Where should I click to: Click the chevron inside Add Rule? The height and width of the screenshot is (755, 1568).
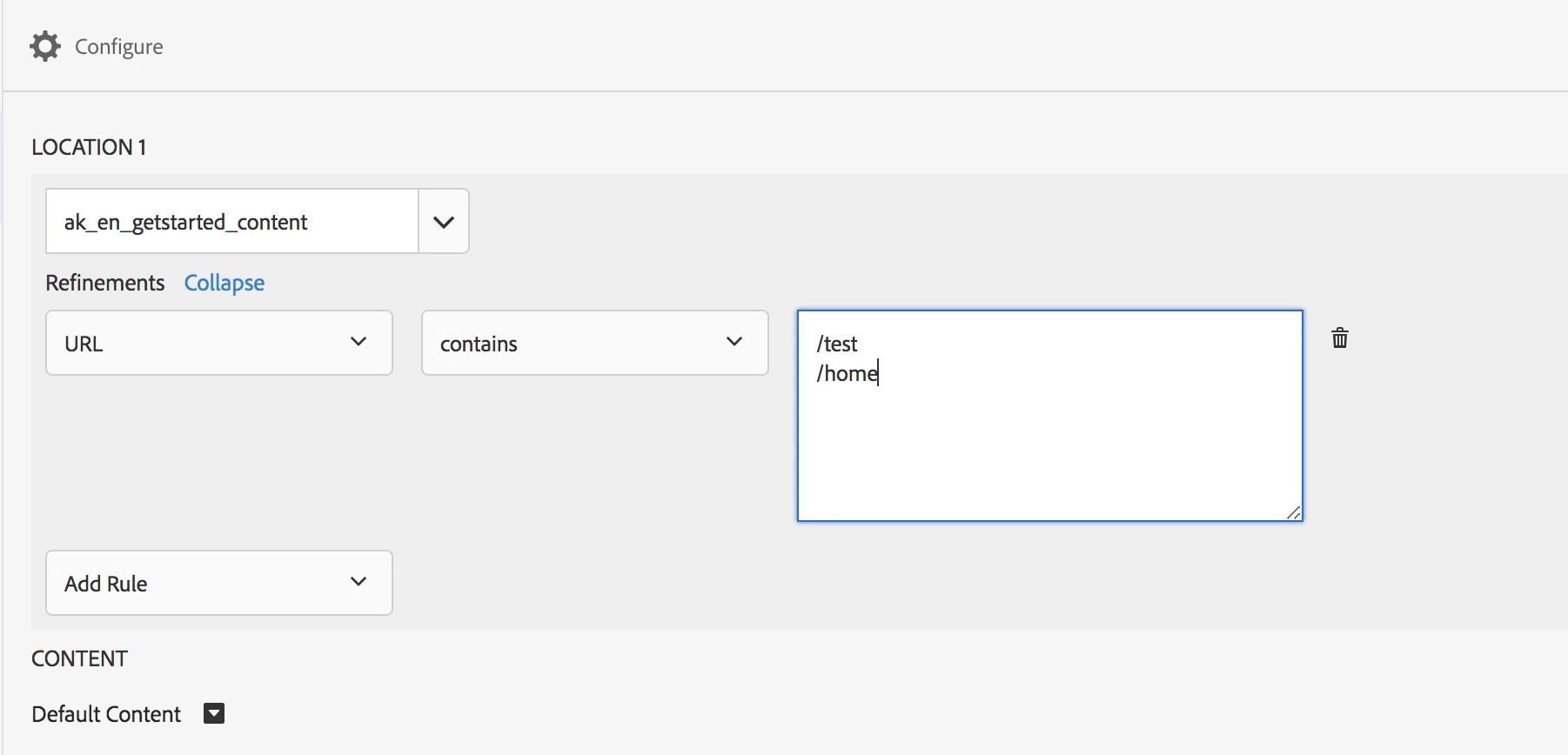[358, 582]
